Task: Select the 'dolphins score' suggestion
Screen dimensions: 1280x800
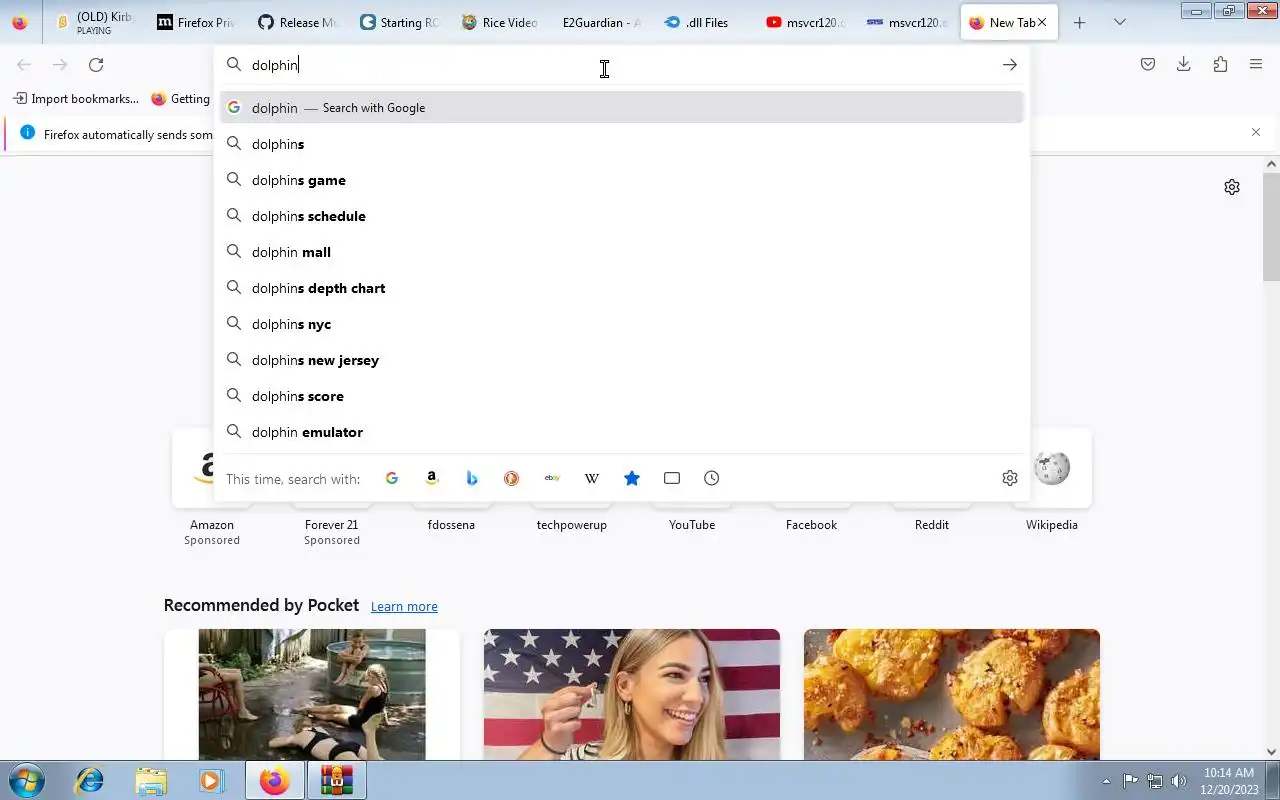Action: pyautogui.click(x=622, y=396)
